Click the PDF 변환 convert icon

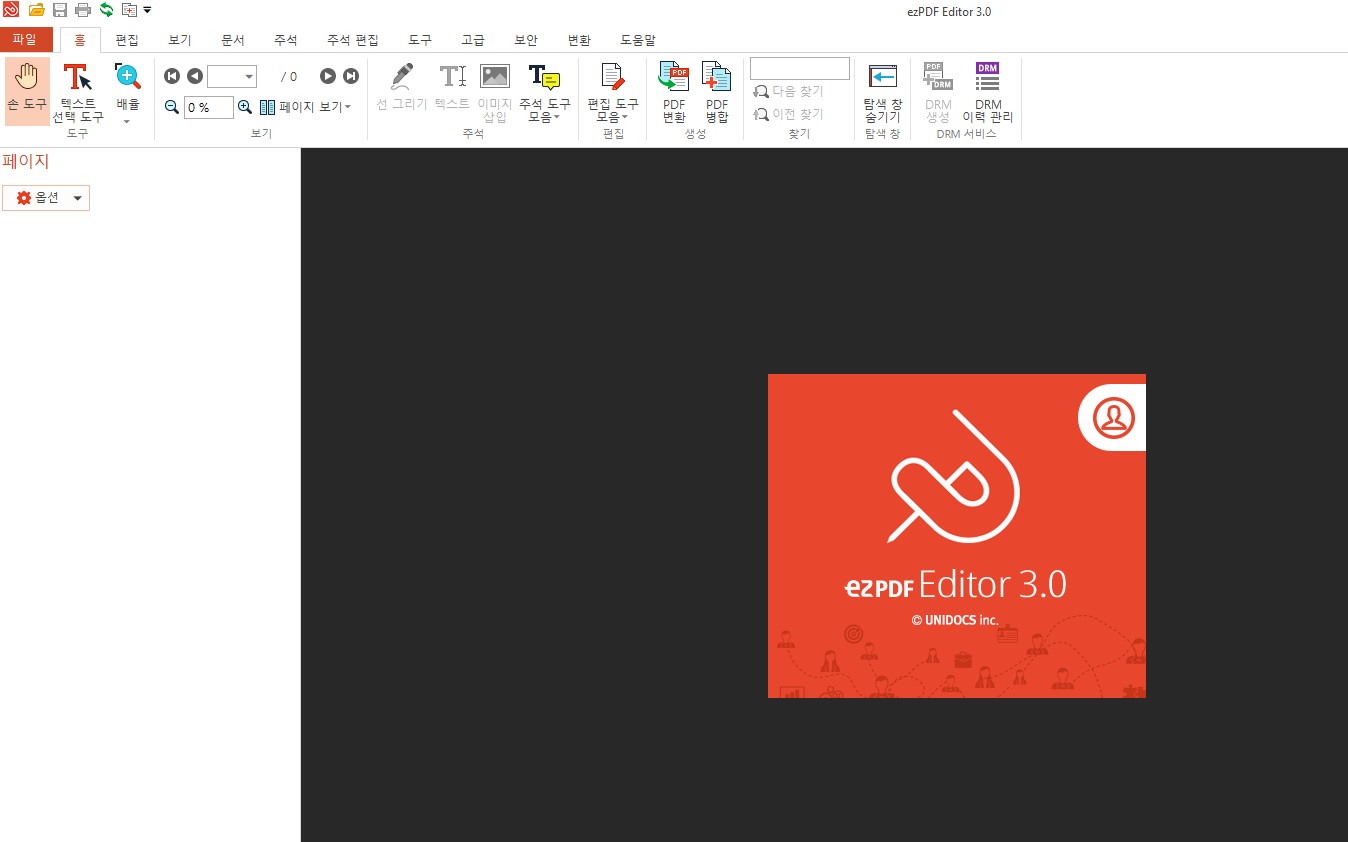click(x=674, y=91)
